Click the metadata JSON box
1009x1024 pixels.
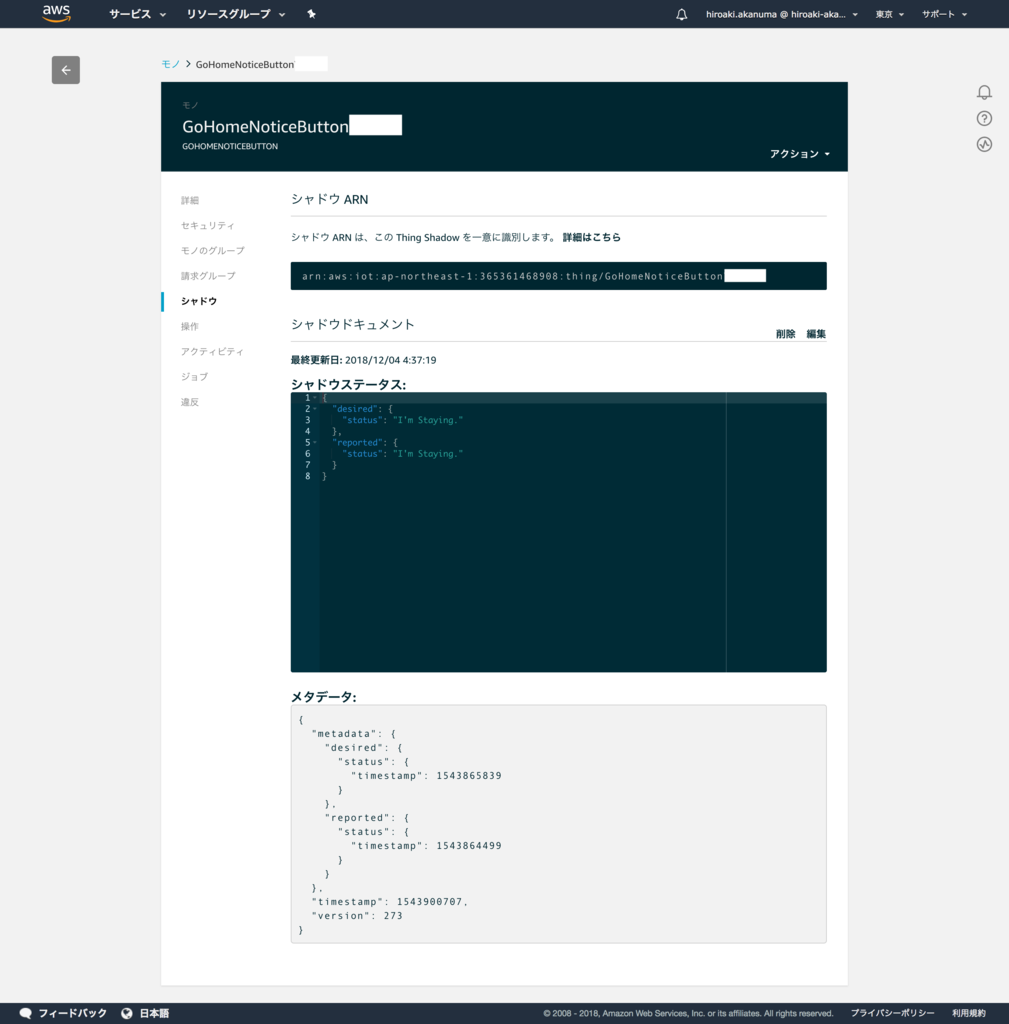click(x=558, y=824)
